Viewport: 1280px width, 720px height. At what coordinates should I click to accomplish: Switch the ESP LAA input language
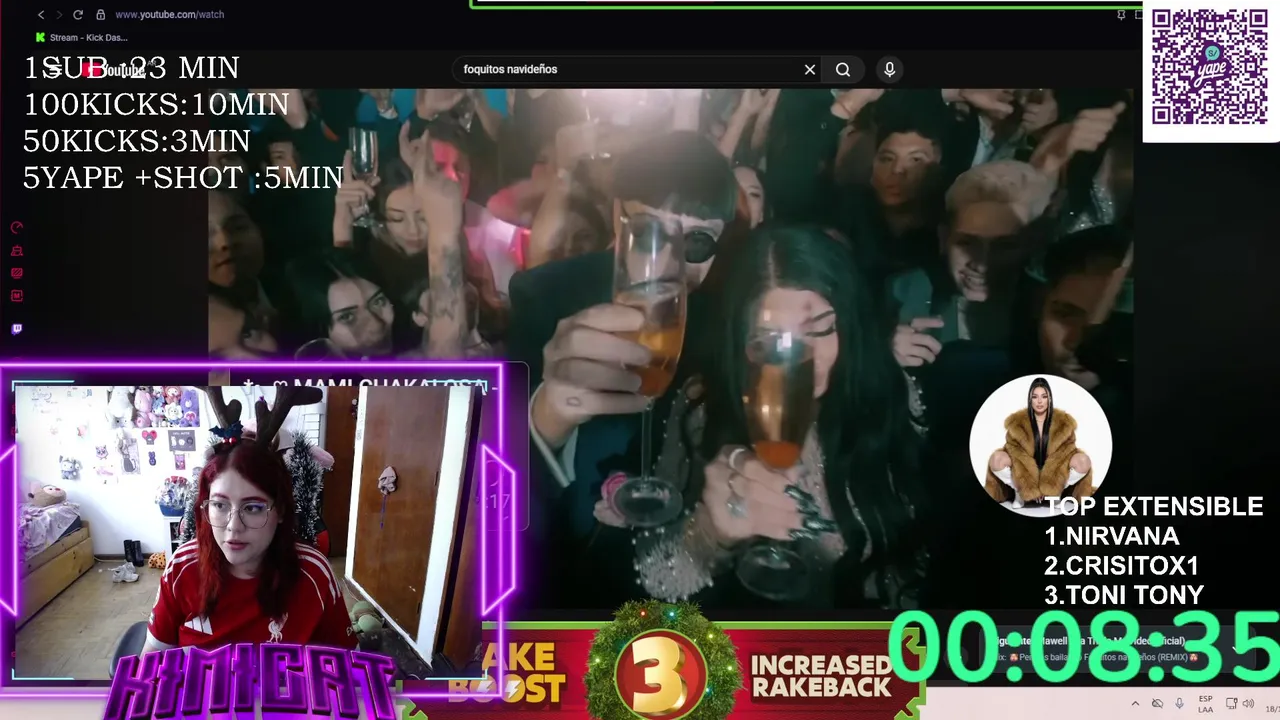(1206, 703)
